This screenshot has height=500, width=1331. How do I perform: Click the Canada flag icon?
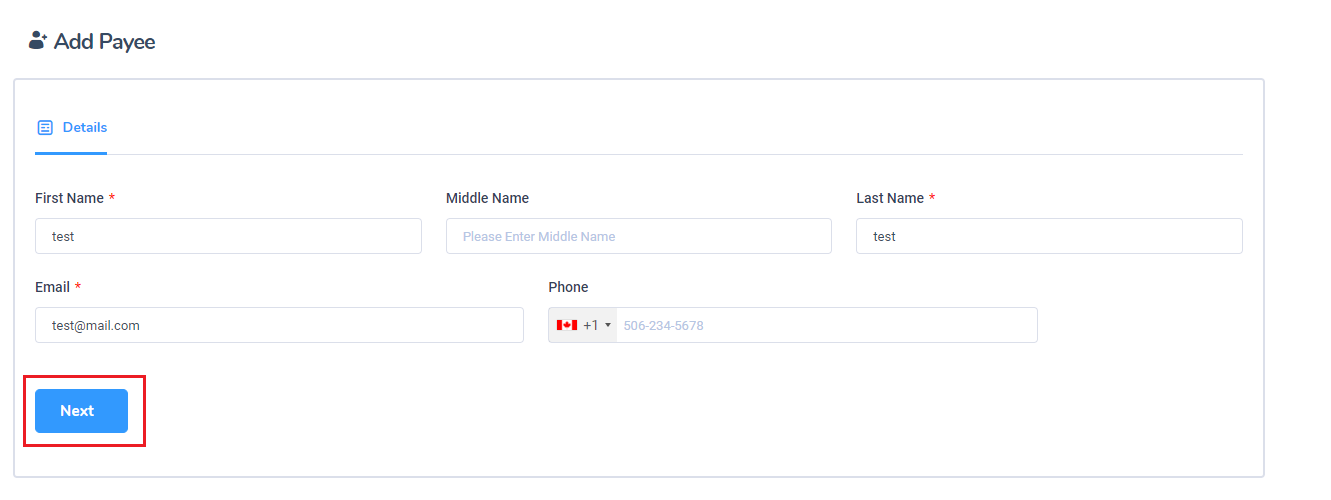click(x=567, y=325)
